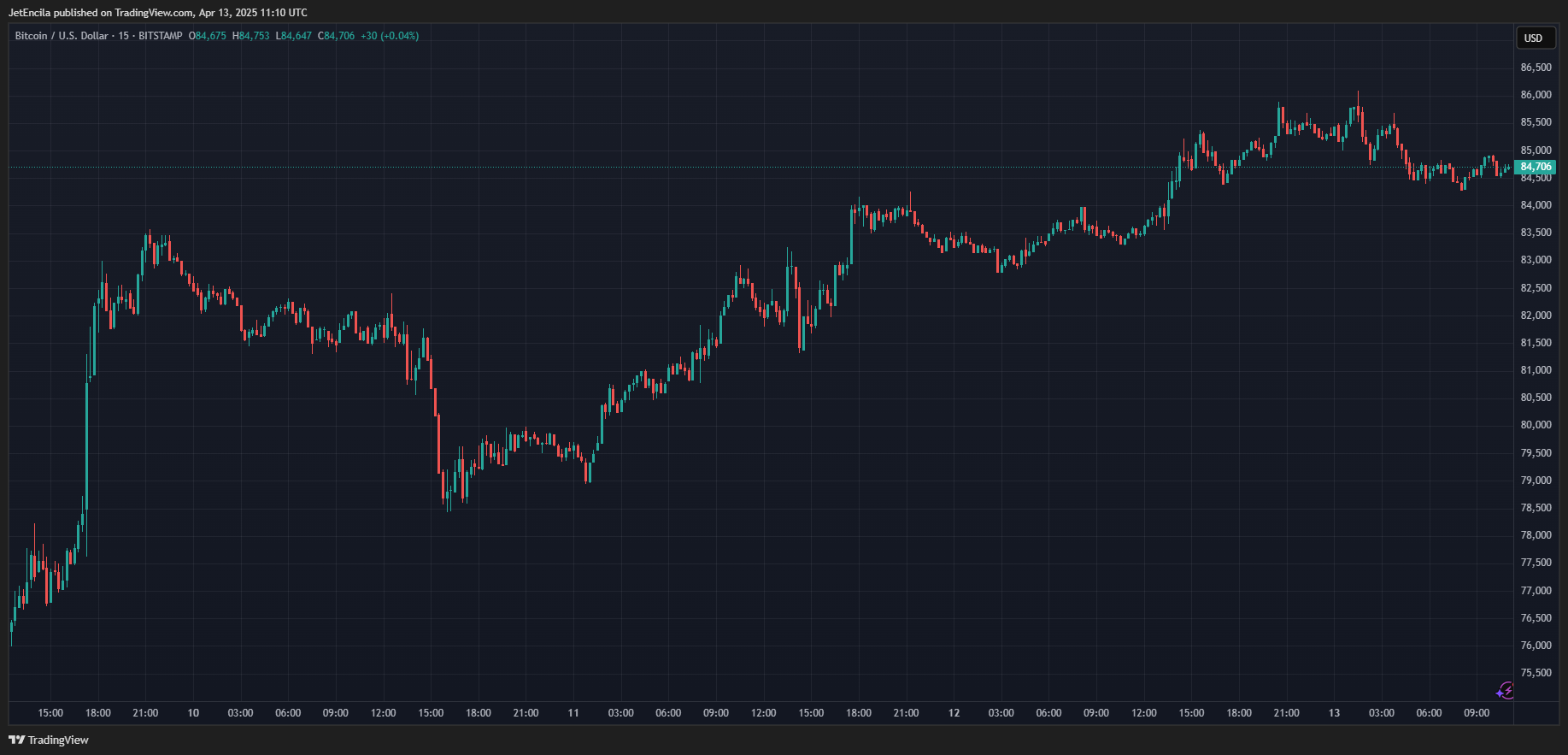Select the 15 interval label in header

coord(124,36)
